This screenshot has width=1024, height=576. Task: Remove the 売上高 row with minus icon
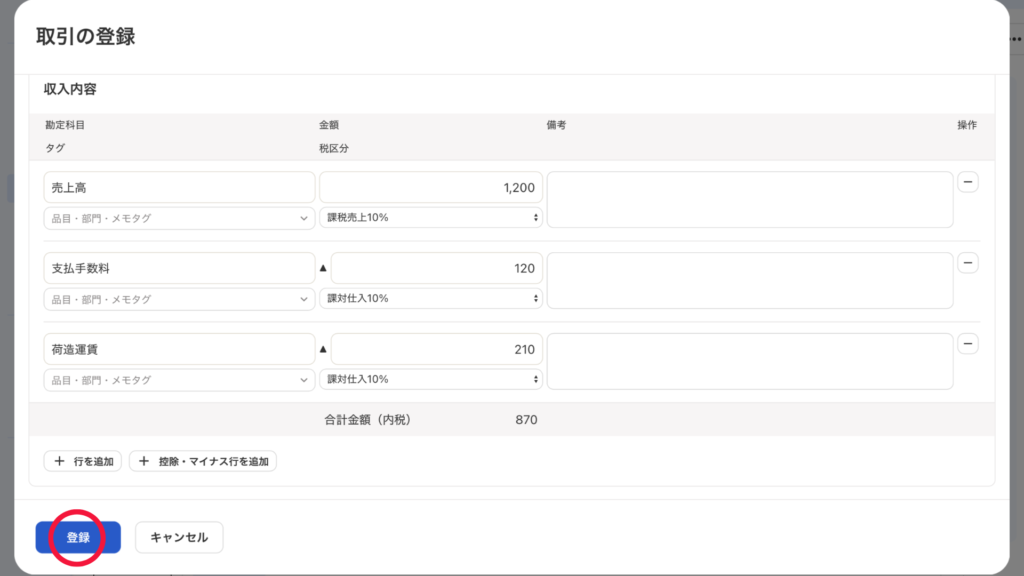[x=968, y=182]
